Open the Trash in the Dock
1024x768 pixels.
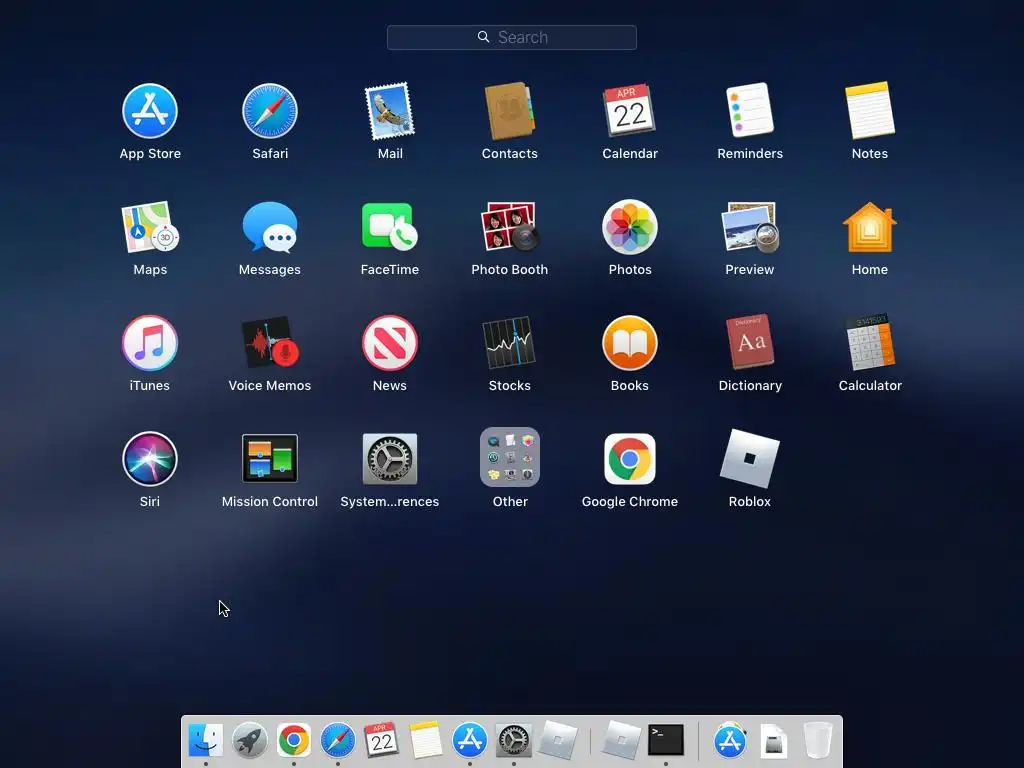pyautogui.click(x=818, y=740)
